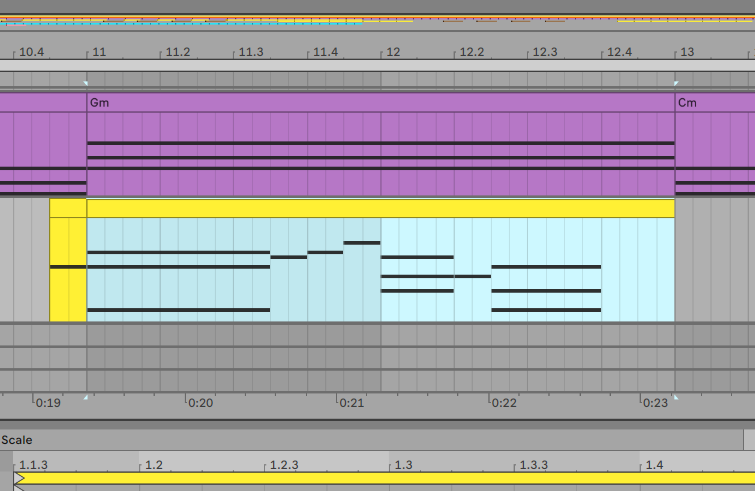
Task: Click 1.4 on the clip editor ruler
Action: pyautogui.click(x=654, y=465)
